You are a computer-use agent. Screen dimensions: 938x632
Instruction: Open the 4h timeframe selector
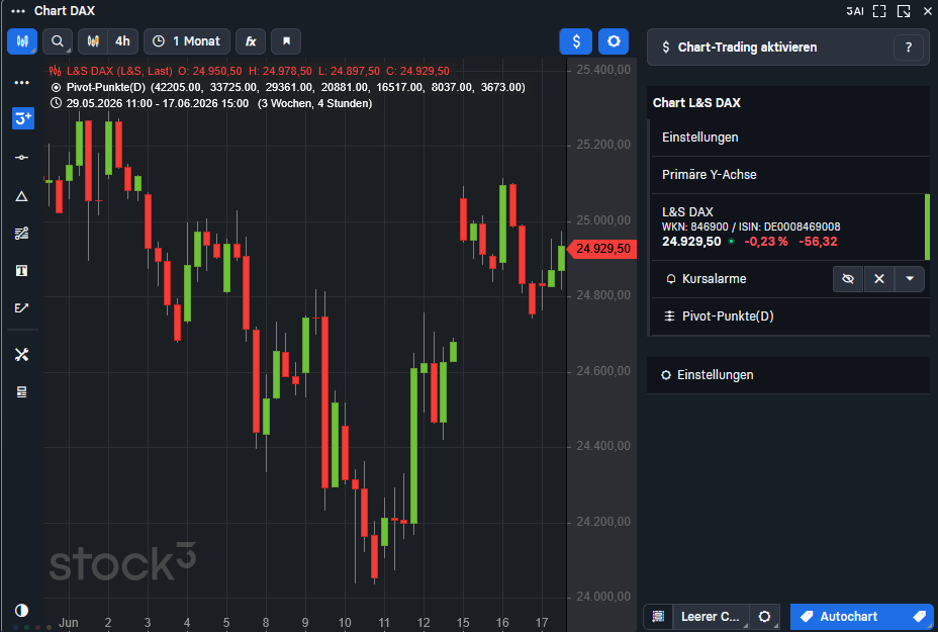(x=123, y=41)
